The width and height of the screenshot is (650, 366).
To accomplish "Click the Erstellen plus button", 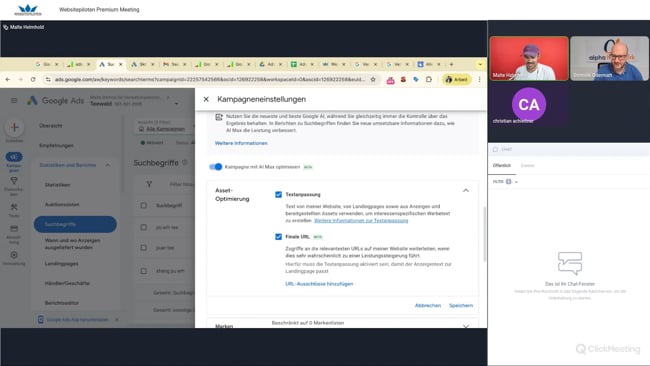I will 14,128.
